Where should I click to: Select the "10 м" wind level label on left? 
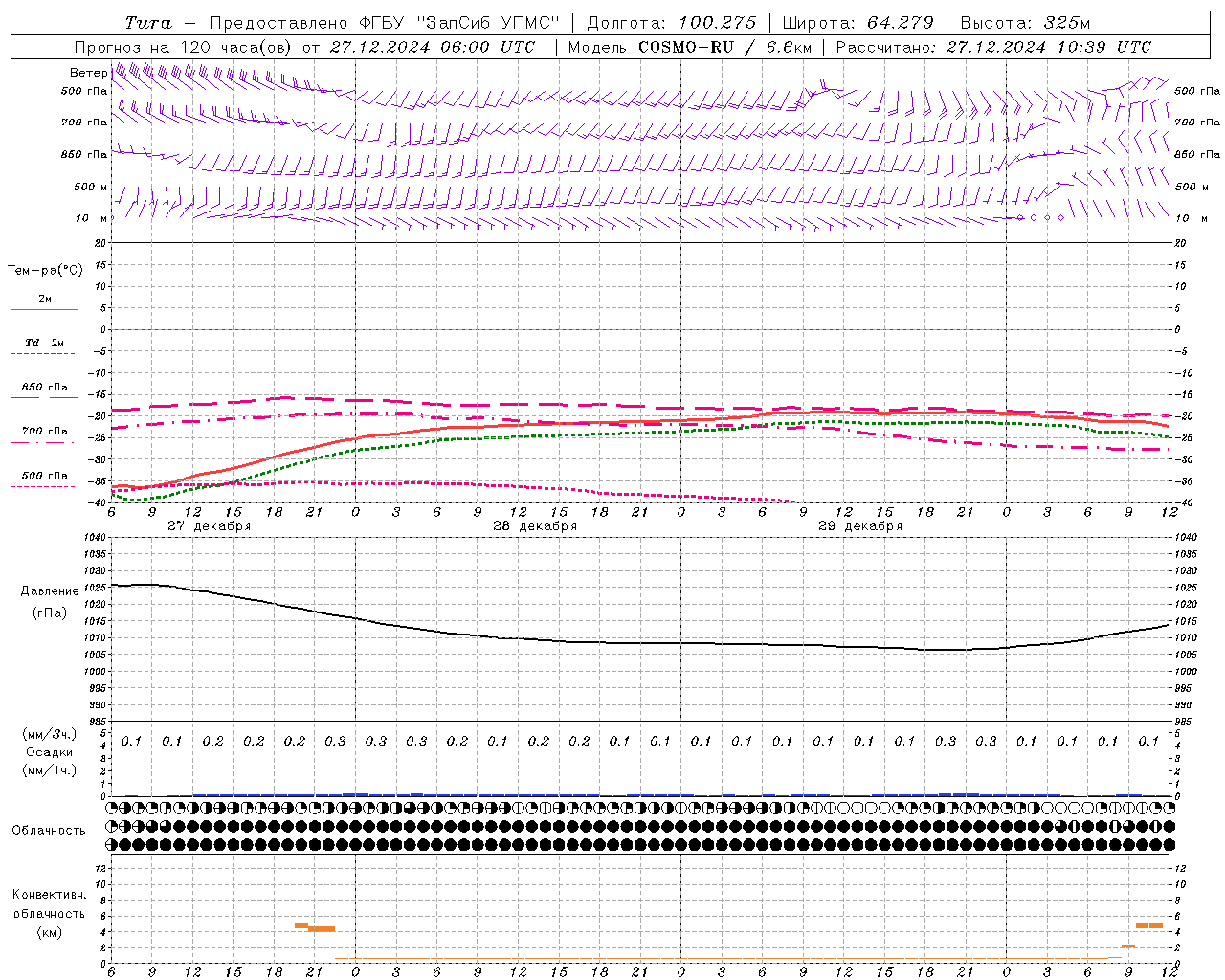(92, 218)
